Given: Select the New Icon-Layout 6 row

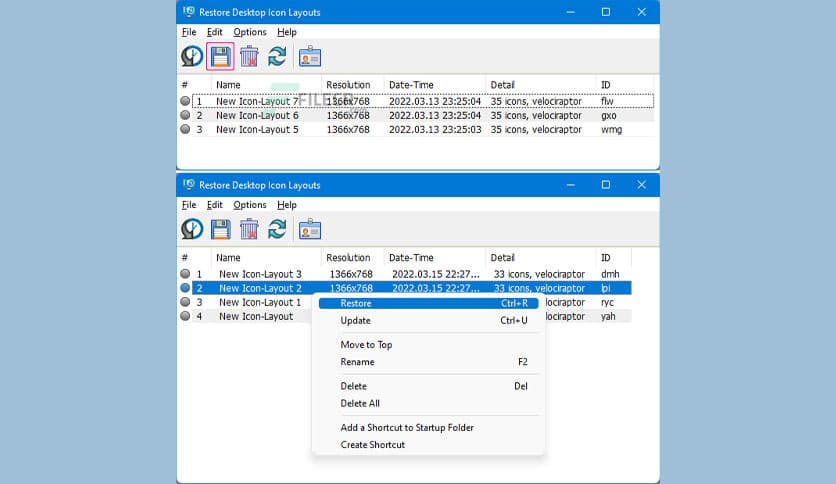Looking at the screenshot, I should pyautogui.click(x=257, y=115).
